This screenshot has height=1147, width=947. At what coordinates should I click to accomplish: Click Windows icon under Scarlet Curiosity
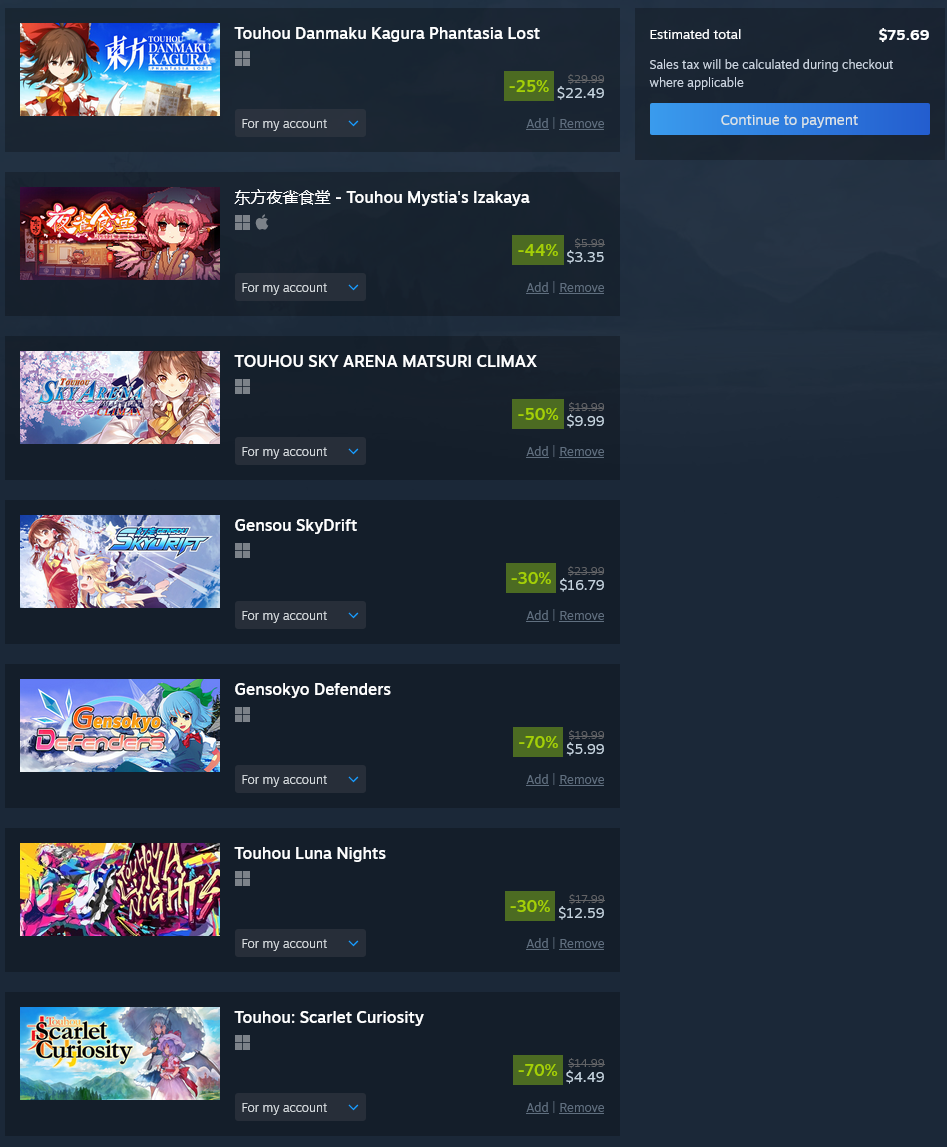pos(243,1042)
